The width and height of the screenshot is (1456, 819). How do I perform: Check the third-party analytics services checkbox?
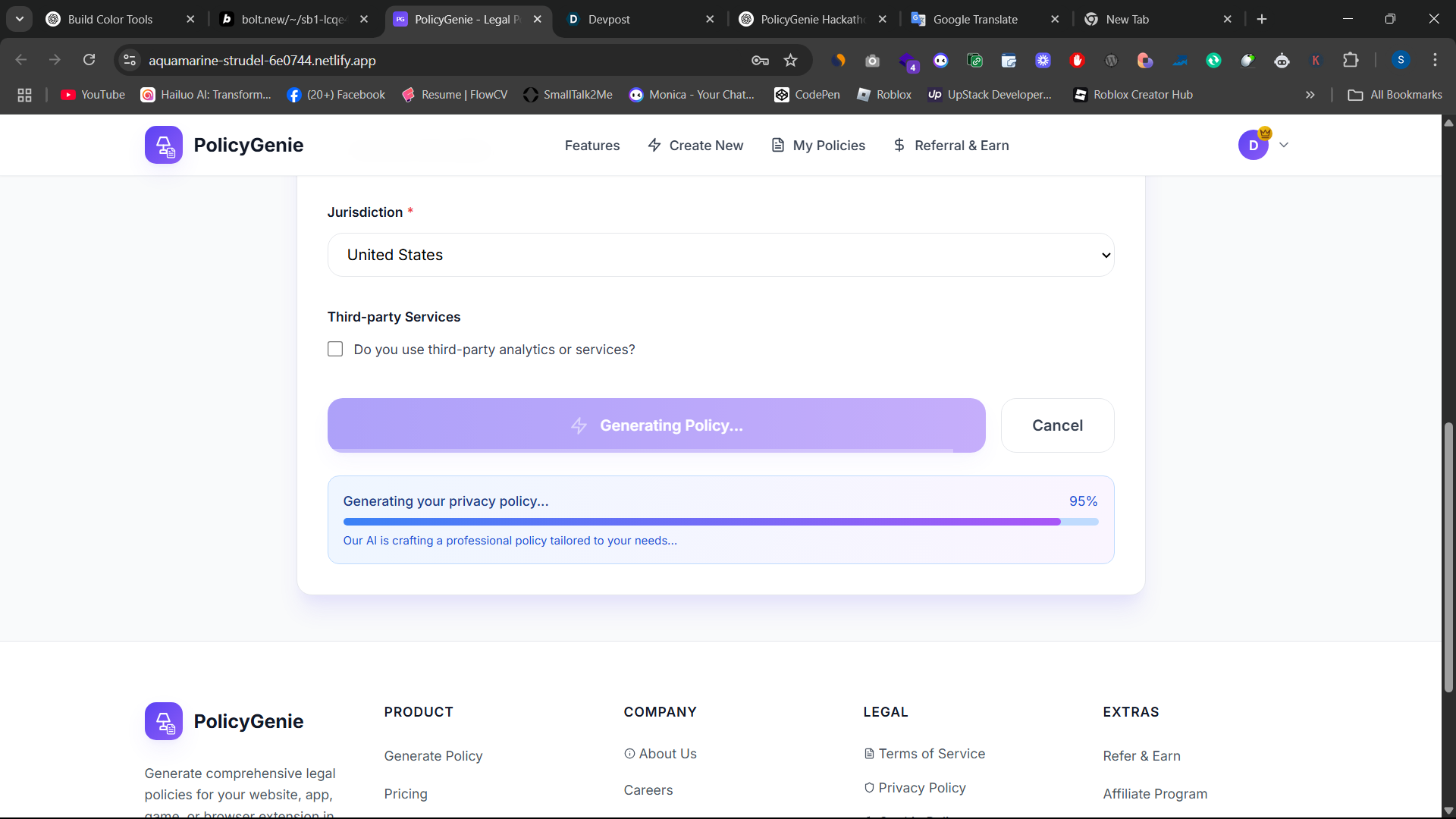335,349
